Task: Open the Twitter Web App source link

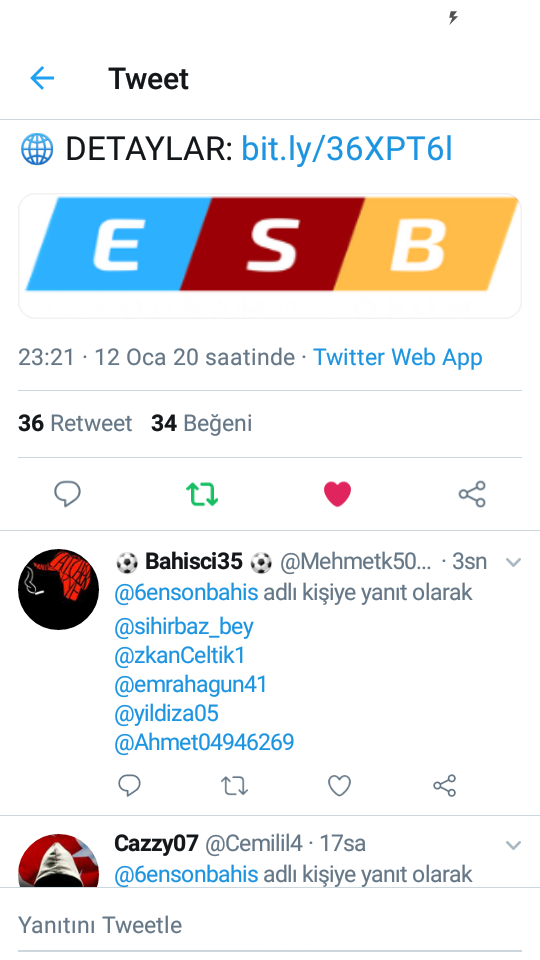Action: [x=398, y=357]
